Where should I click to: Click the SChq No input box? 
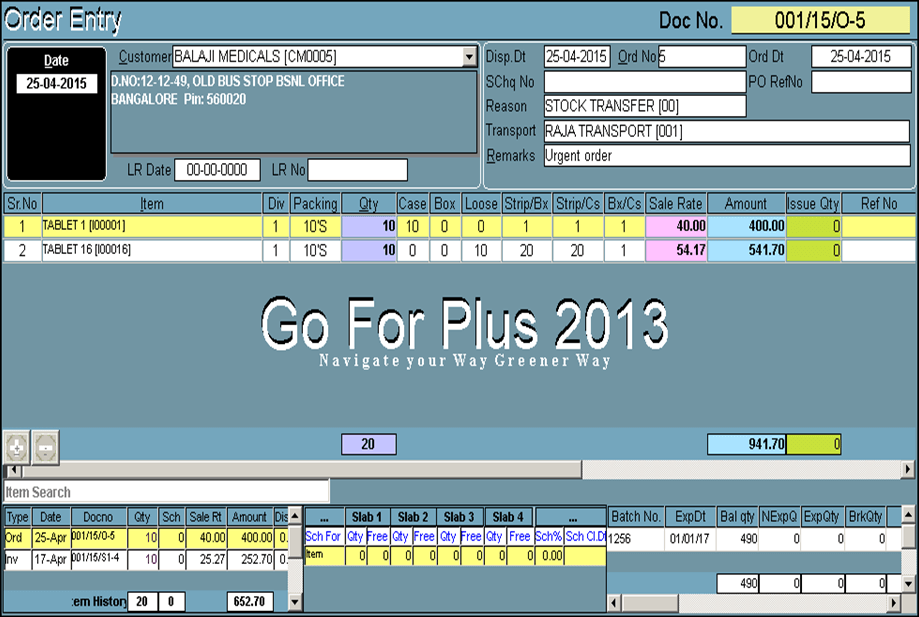pyautogui.click(x=645, y=82)
